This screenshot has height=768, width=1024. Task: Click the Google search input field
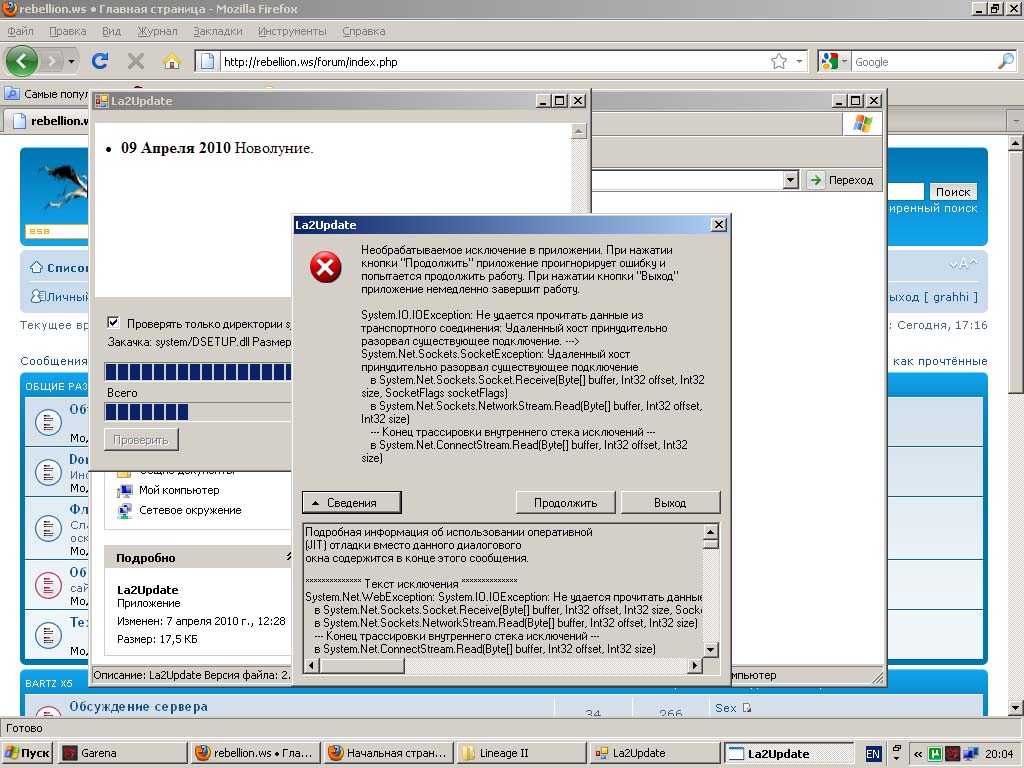(x=923, y=62)
